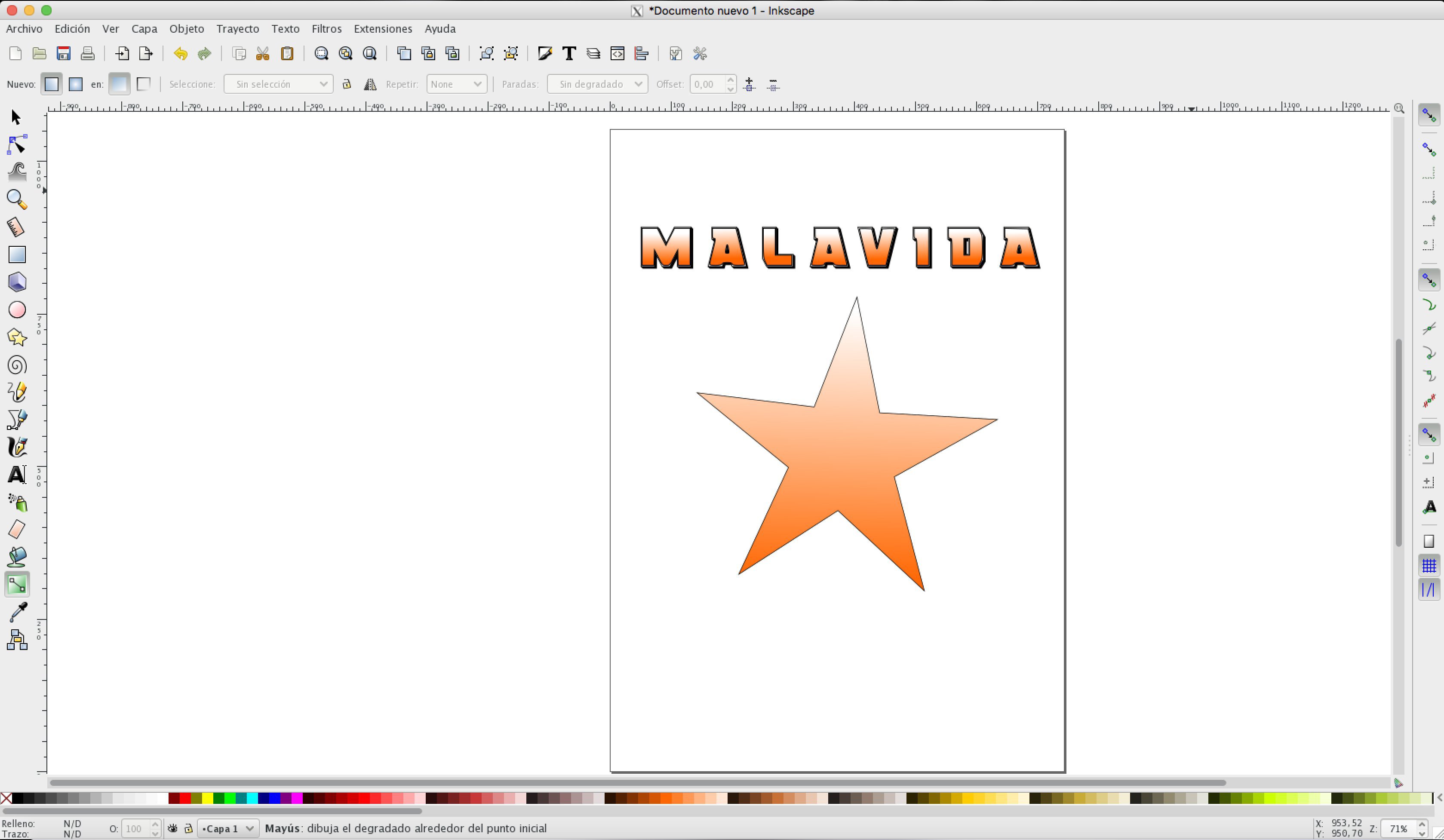This screenshot has width=1444, height=840.
Task: Switch Nuevo to radial gradient
Action: [76, 84]
